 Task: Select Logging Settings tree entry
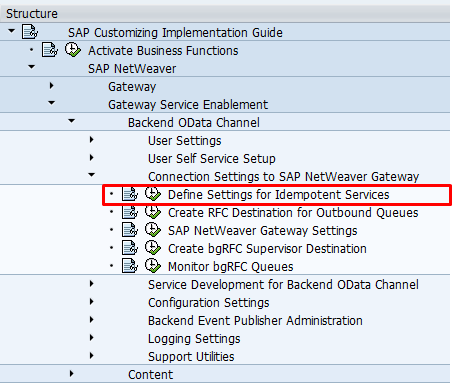click(x=194, y=339)
